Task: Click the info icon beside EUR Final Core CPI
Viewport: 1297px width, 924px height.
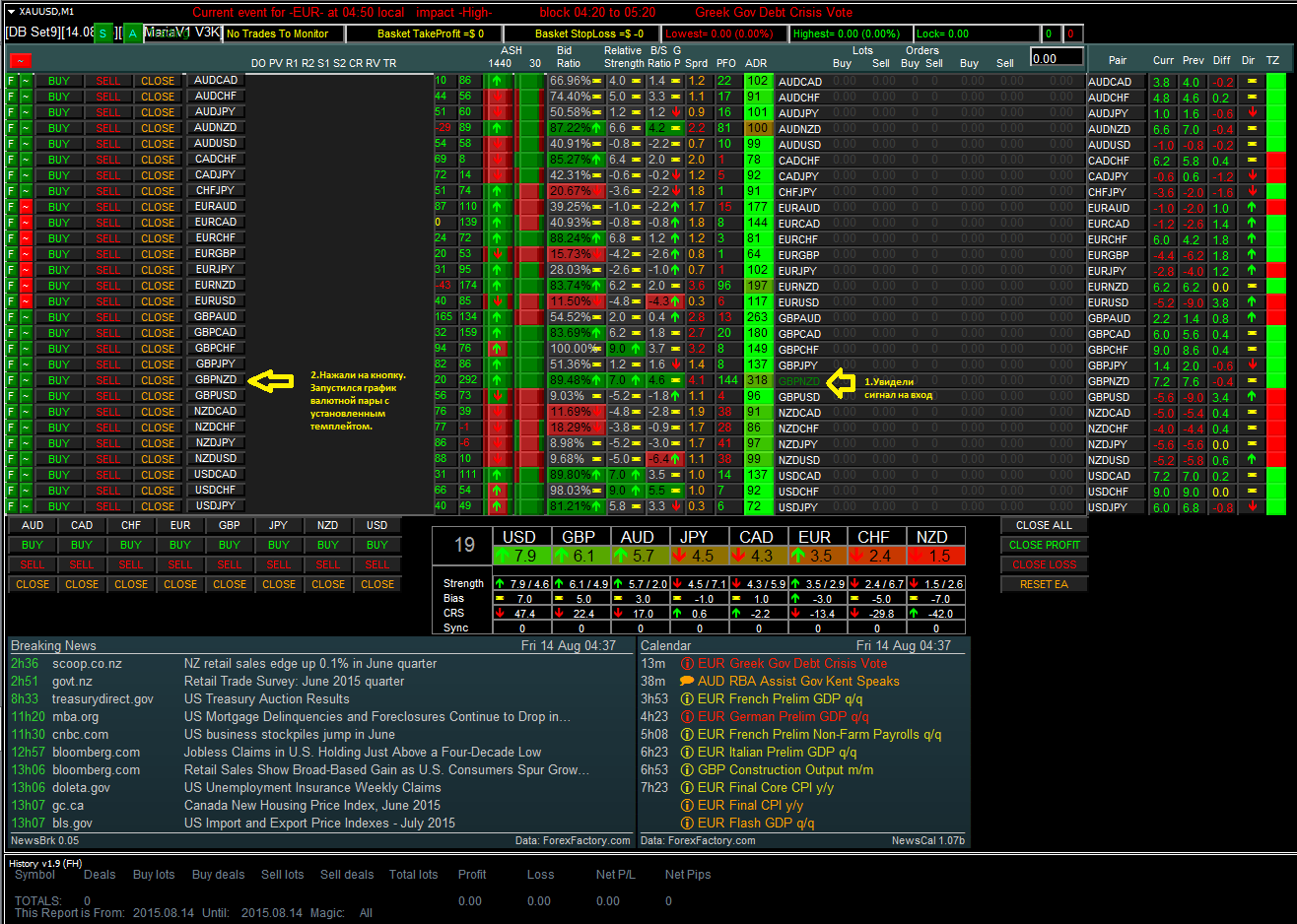Action: [688, 787]
